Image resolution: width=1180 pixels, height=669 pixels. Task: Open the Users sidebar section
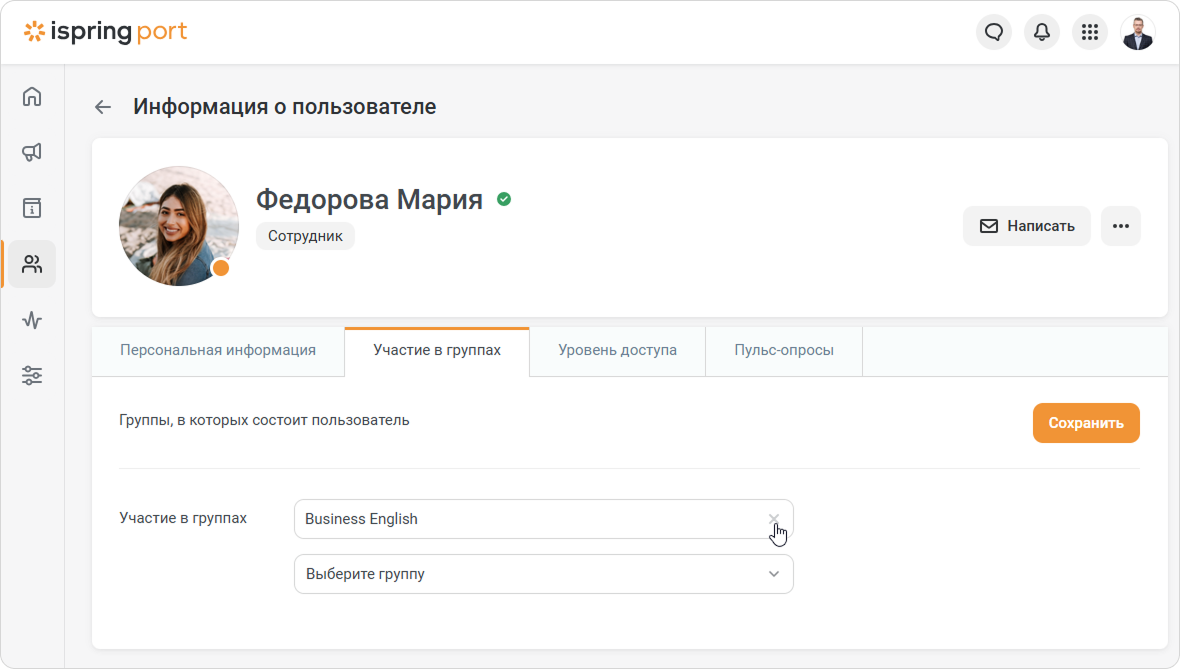click(32, 264)
